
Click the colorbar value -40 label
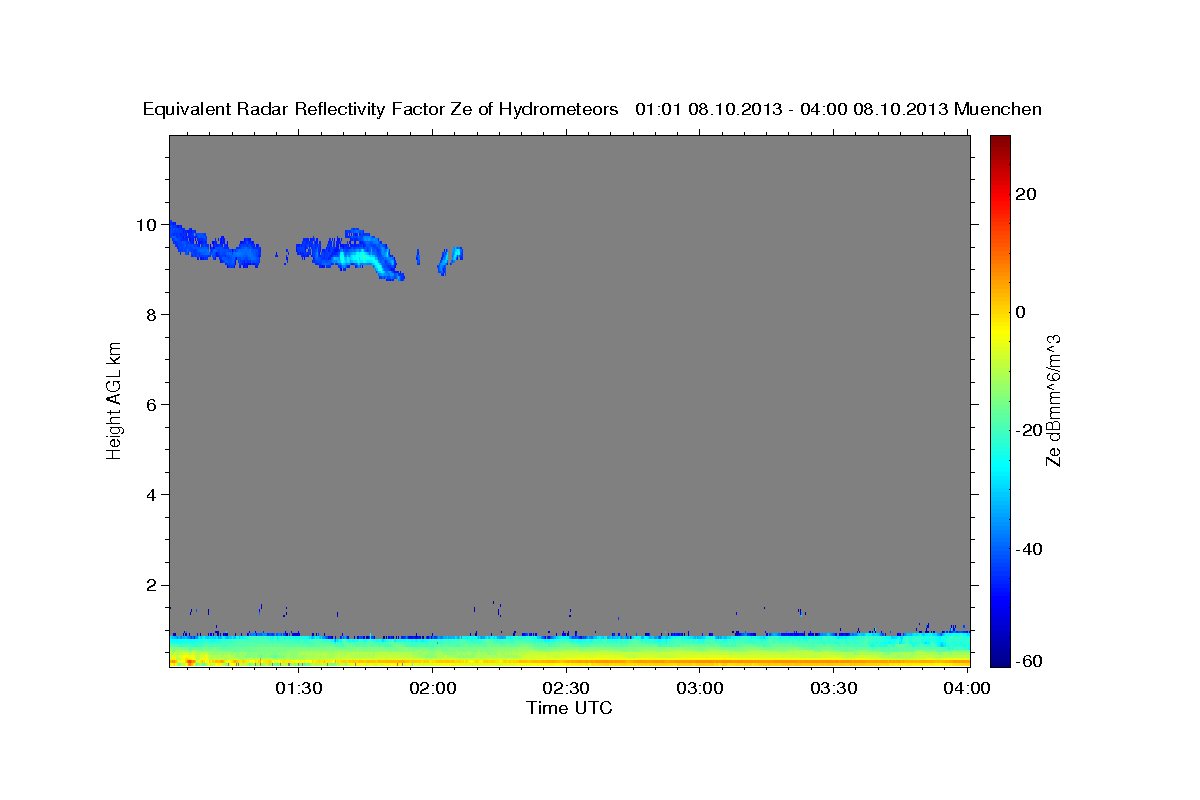pyautogui.click(x=1029, y=548)
